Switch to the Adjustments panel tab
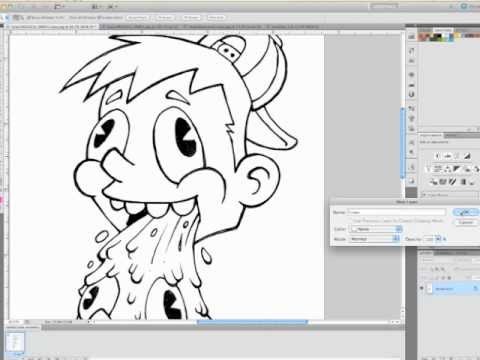Viewport: 480px width, 360px height. (x=430, y=135)
